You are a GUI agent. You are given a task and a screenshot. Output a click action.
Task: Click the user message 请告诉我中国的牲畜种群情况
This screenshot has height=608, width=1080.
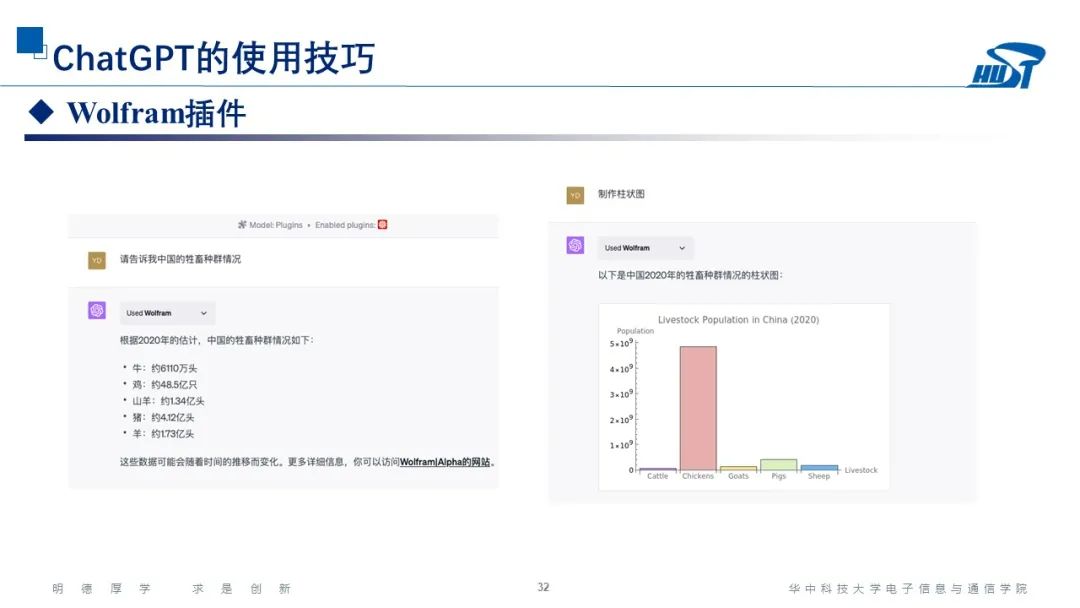pos(180,259)
